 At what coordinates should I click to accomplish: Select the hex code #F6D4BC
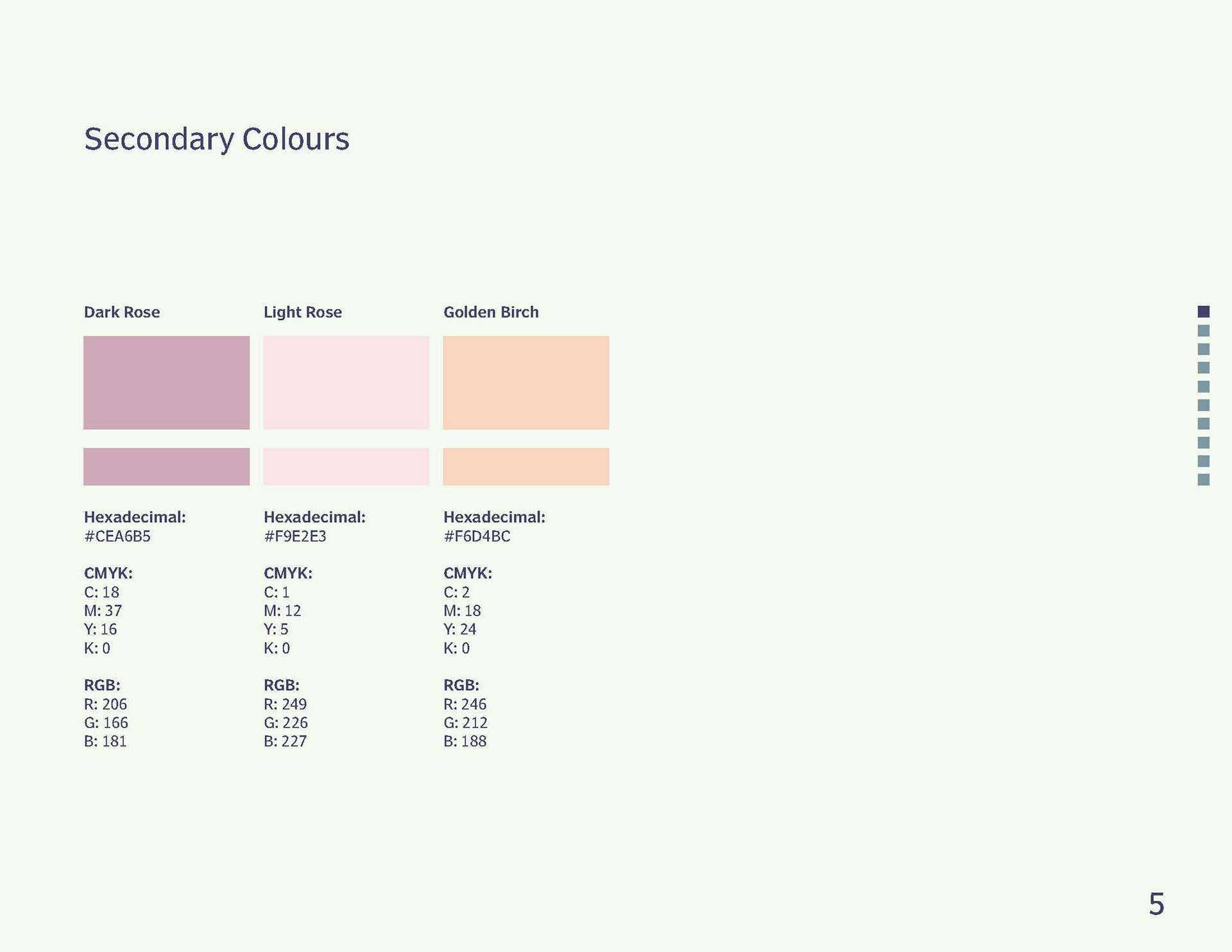coord(477,536)
